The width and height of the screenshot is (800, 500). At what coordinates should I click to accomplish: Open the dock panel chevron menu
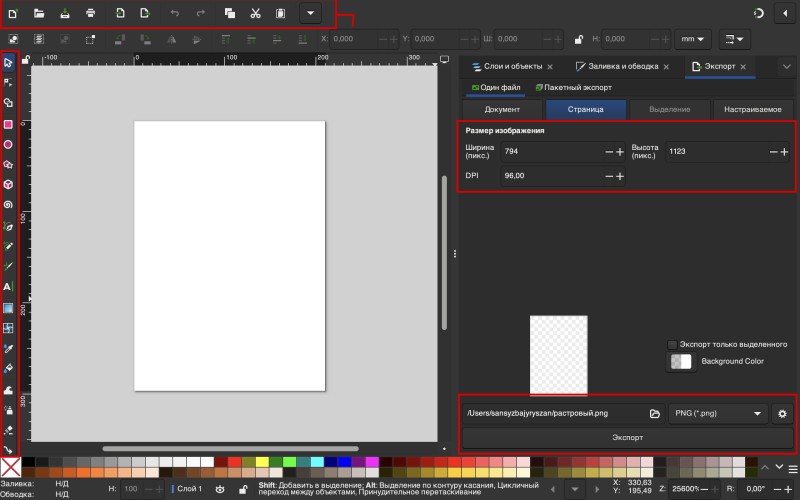pyautogui.click(x=786, y=67)
